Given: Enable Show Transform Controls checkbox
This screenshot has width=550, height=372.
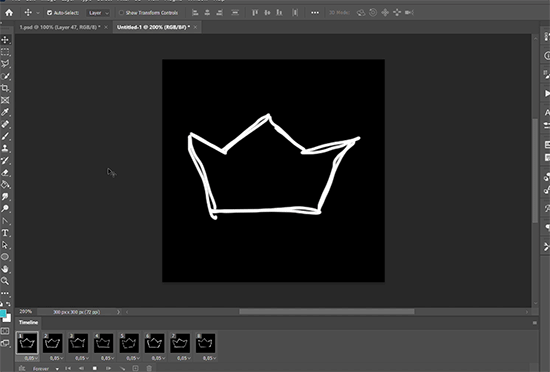Looking at the screenshot, I should (121, 13).
